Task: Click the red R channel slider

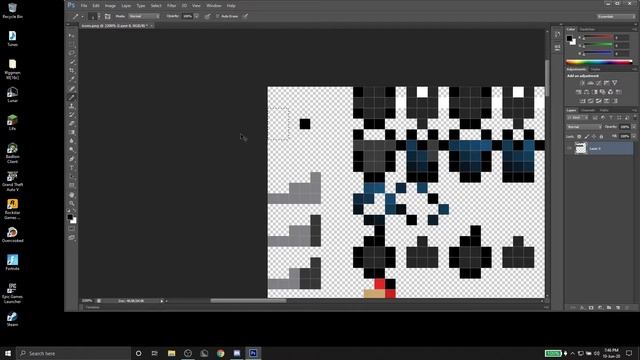Action: point(597,37)
